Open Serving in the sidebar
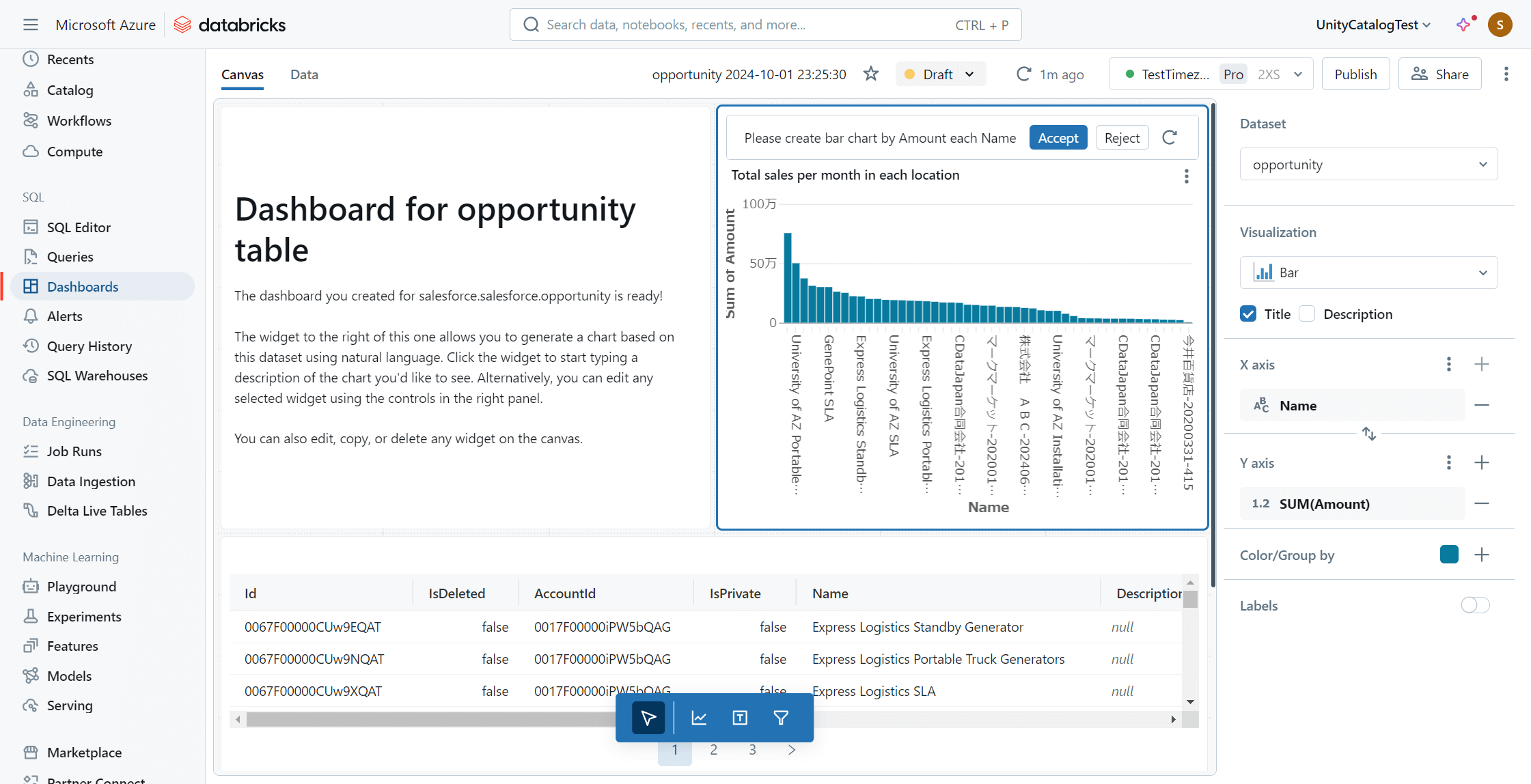This screenshot has width=1531, height=784. (x=70, y=705)
